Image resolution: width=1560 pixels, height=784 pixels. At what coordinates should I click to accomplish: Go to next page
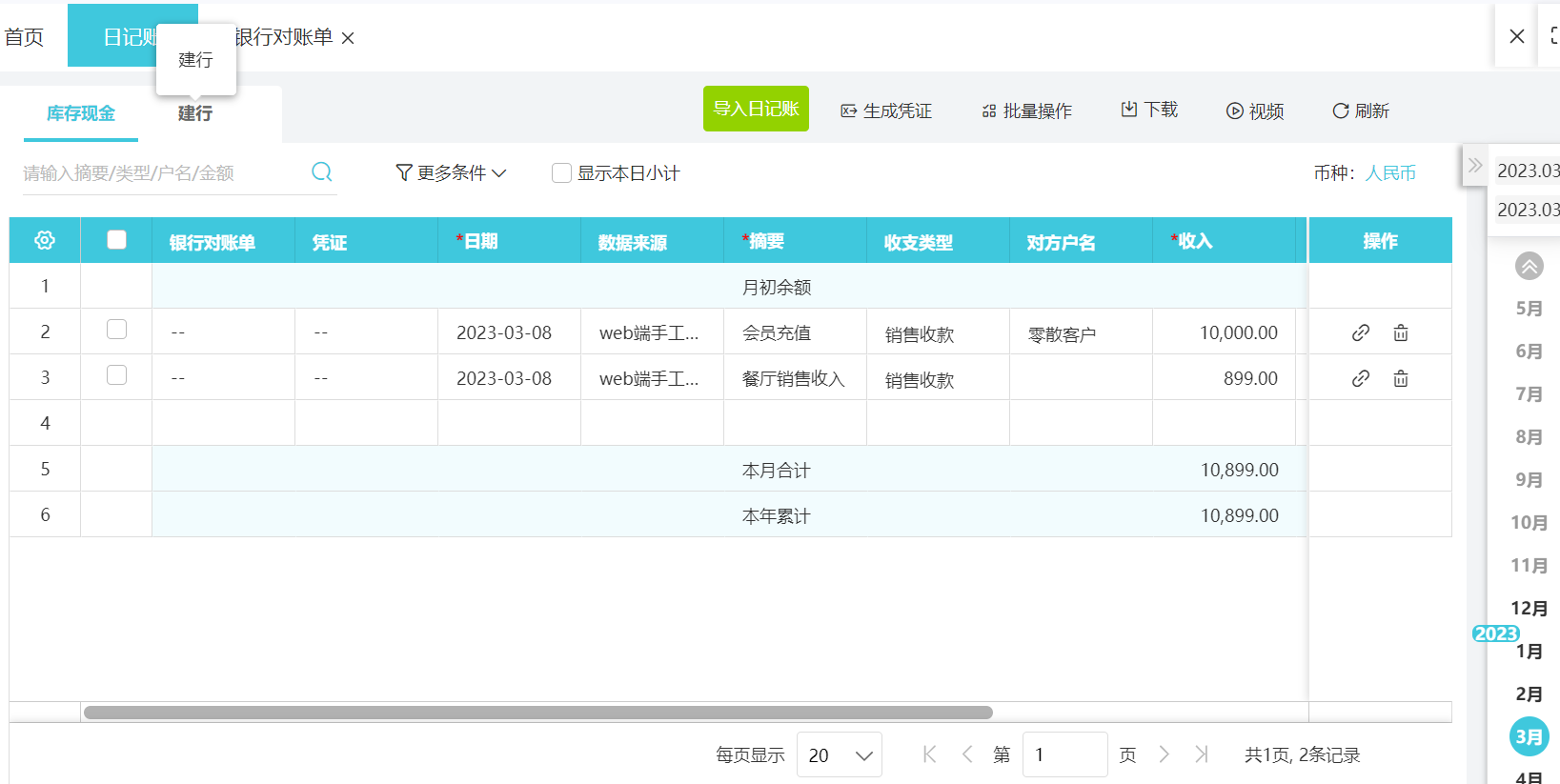(x=1165, y=754)
